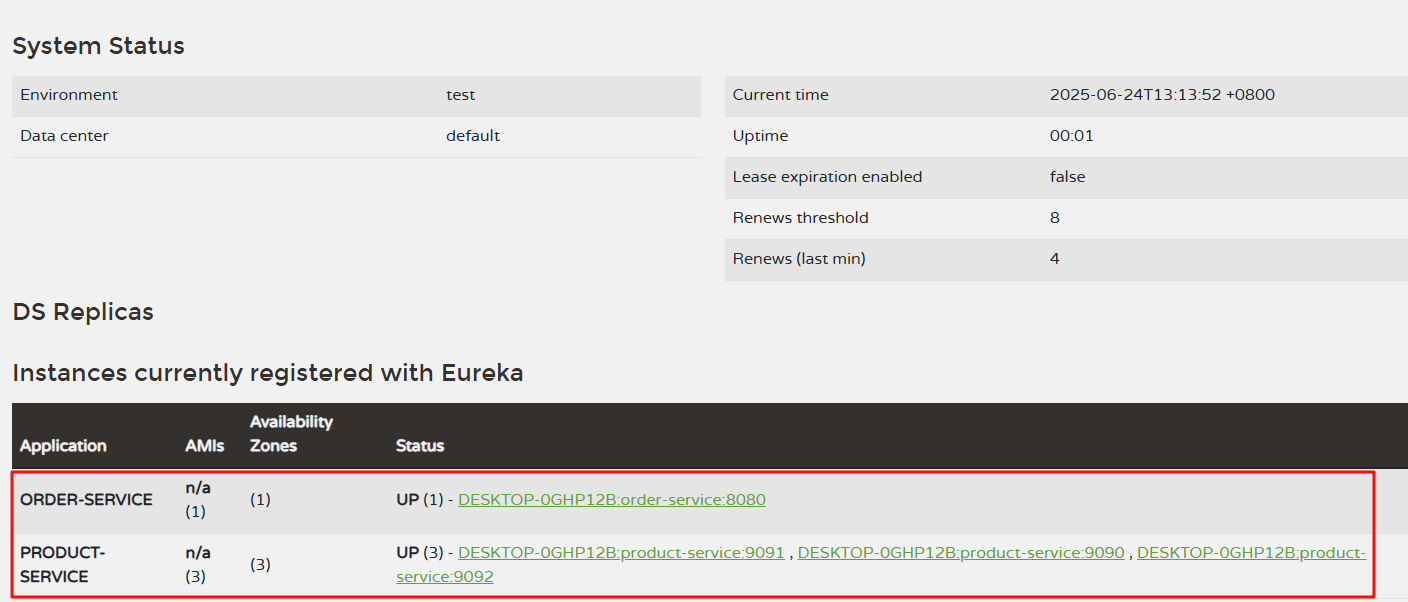The image size is (1408, 602).
Task: Select the Application column header
Action: click(63, 446)
